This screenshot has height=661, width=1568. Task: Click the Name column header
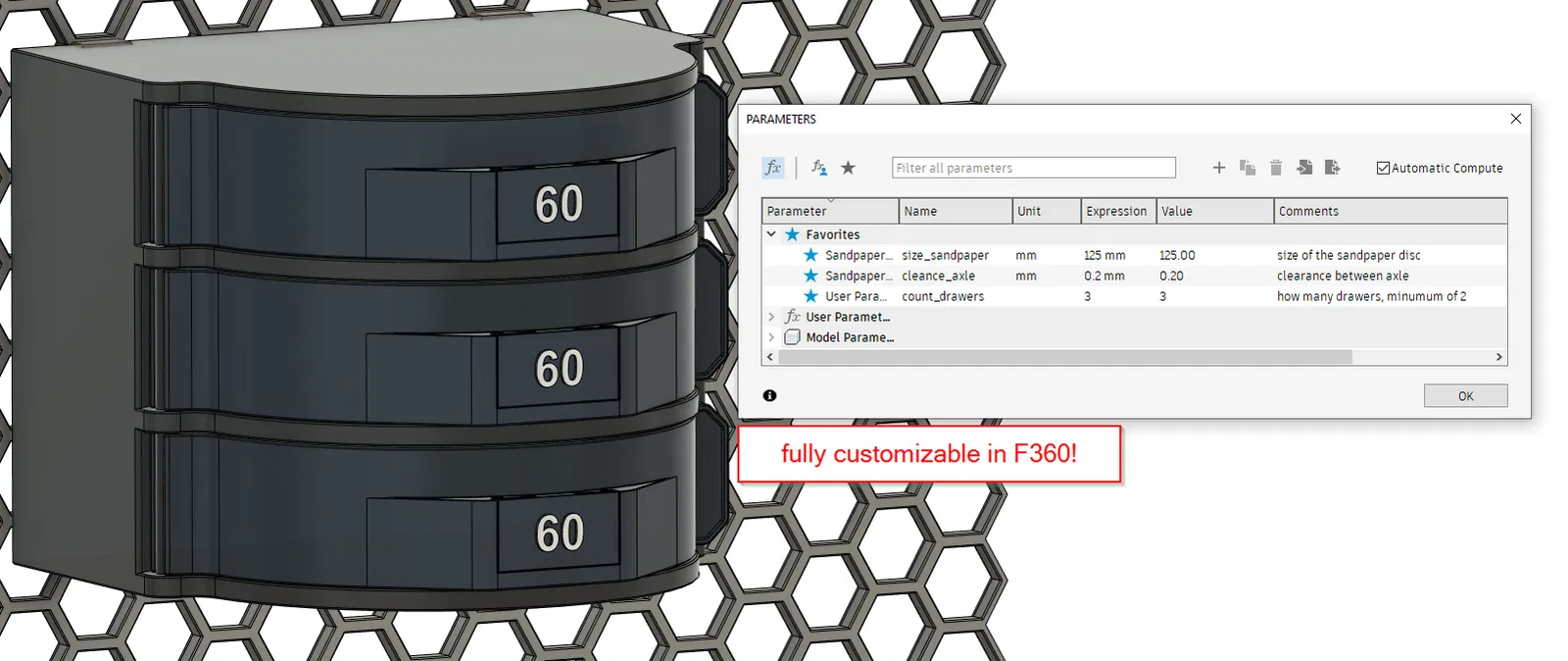(x=955, y=211)
